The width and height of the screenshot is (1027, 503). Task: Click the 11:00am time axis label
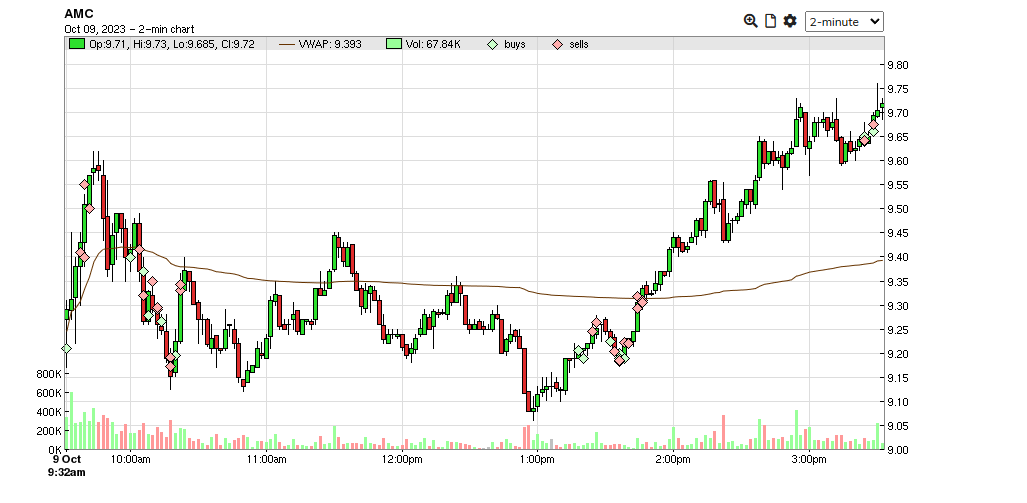[x=267, y=459]
